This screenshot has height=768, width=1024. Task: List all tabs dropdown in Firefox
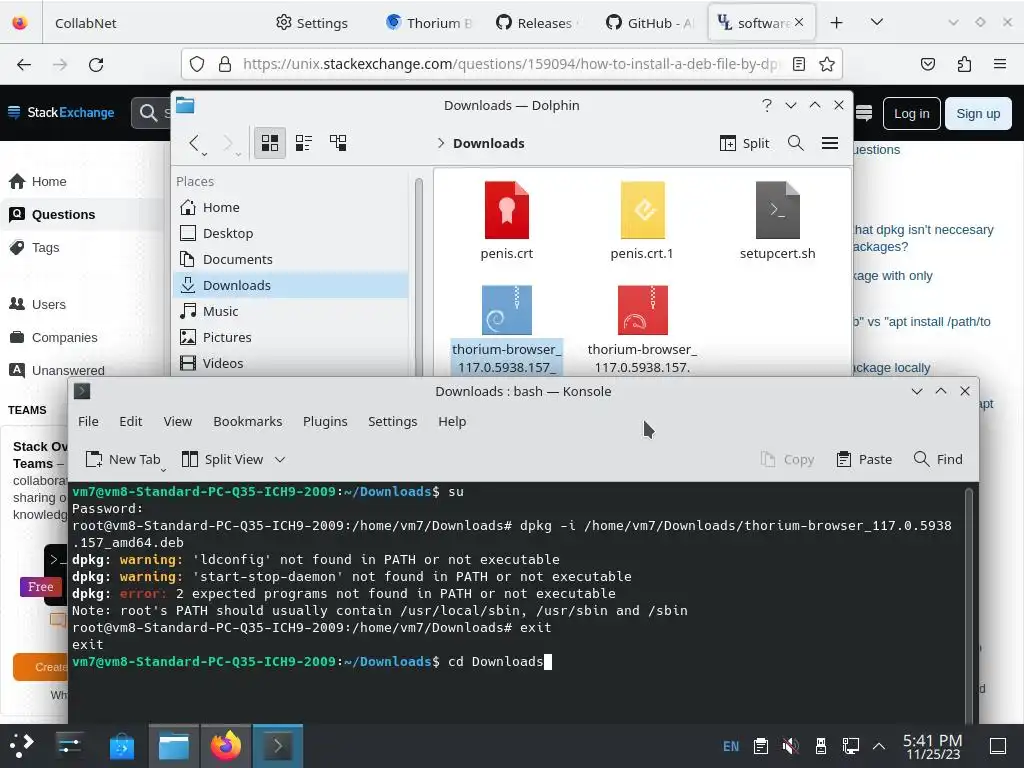877,23
